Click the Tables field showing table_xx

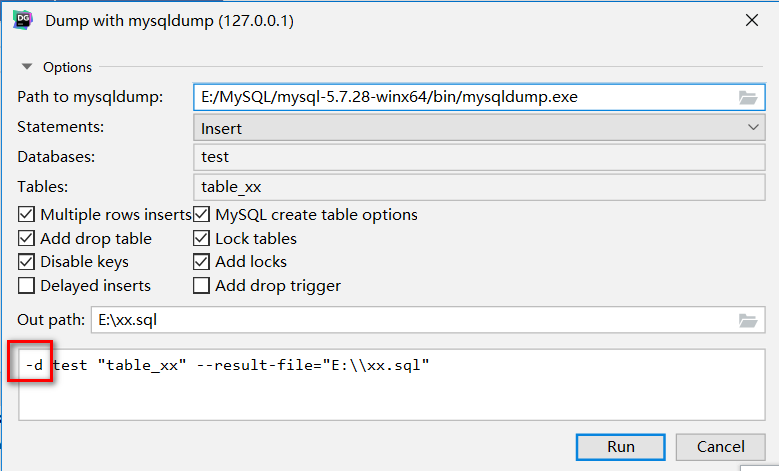pyautogui.click(x=478, y=186)
